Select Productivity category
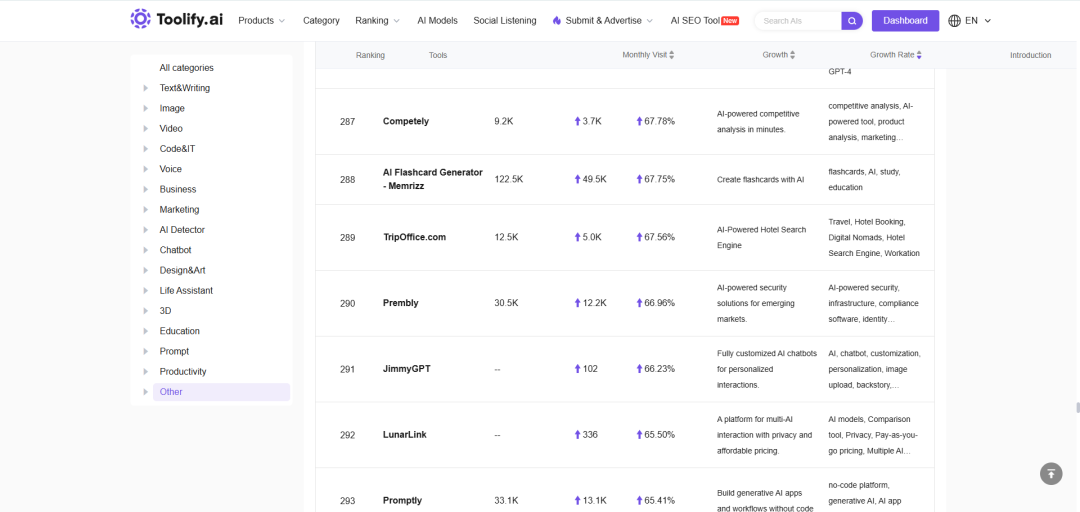 pyautogui.click(x=183, y=371)
